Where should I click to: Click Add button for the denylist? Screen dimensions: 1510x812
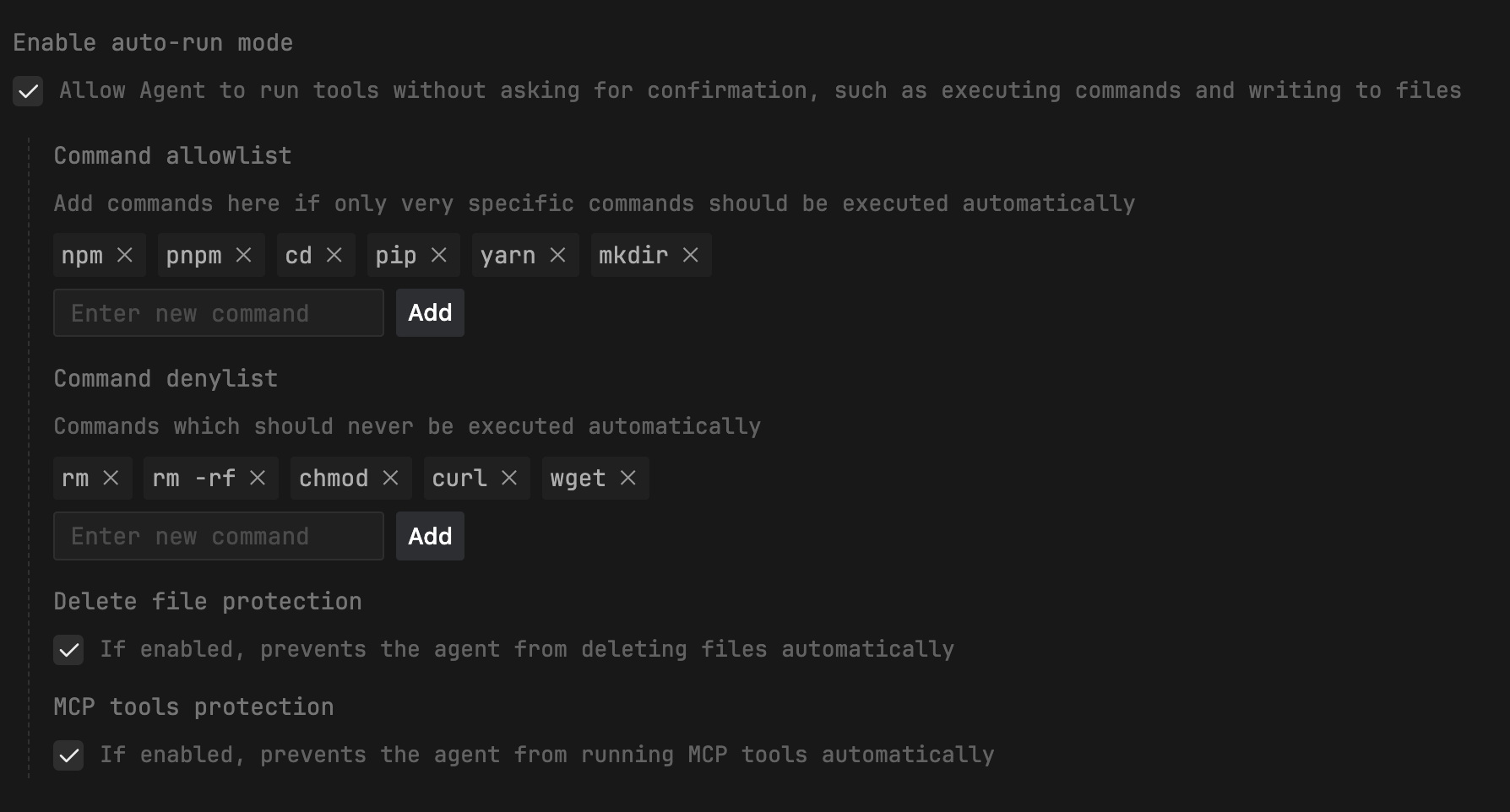coord(430,536)
